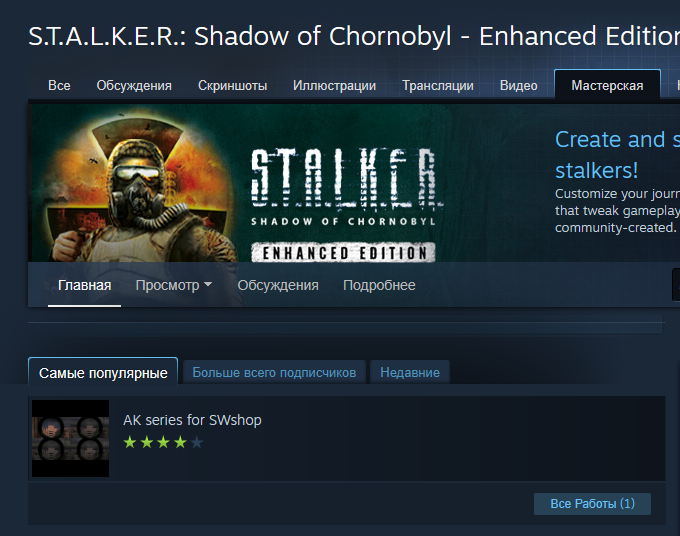Viewport: 680px width, 536px height.
Task: Expand the Просмотр dropdown menu
Action: coord(173,285)
